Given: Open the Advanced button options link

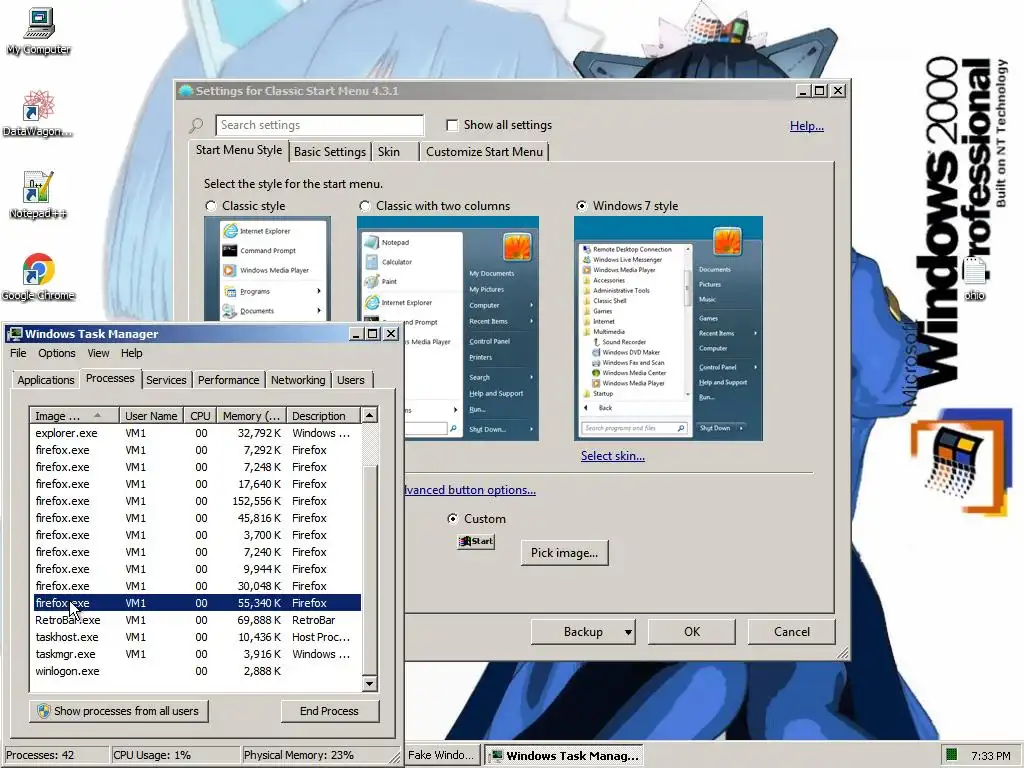Looking at the screenshot, I should click(x=470, y=490).
